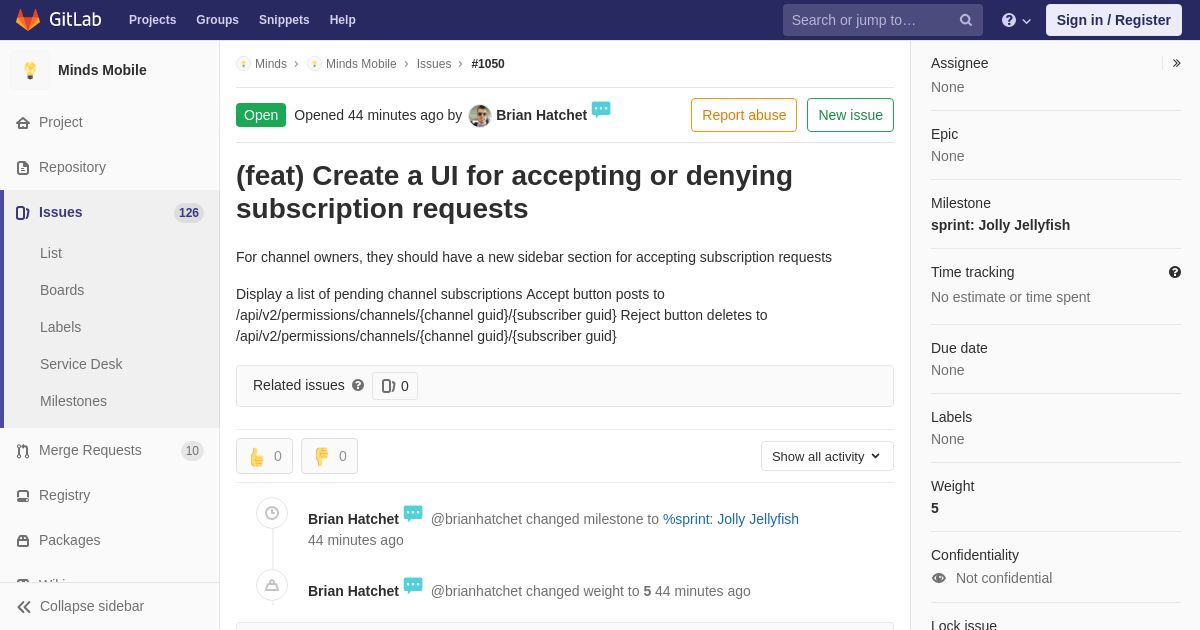Image resolution: width=1200 pixels, height=630 pixels.
Task: Click the Minds Mobile lightbulb project avatar
Action: 30,70
